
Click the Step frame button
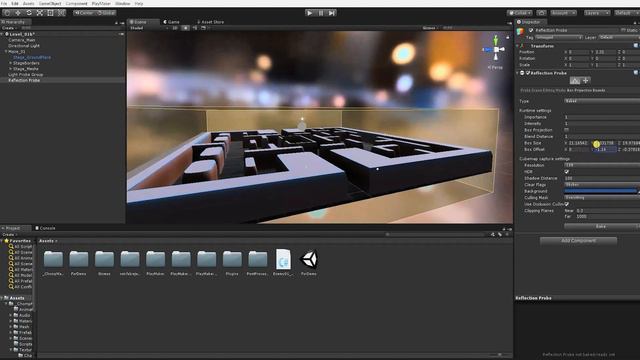pyautogui.click(x=332, y=13)
